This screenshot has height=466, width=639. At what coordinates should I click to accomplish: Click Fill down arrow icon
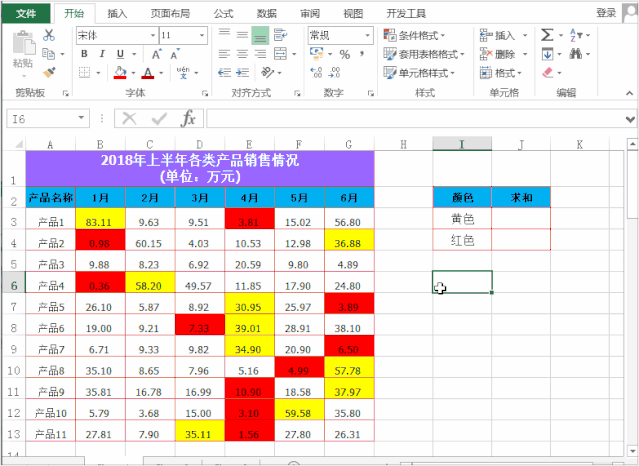click(547, 54)
